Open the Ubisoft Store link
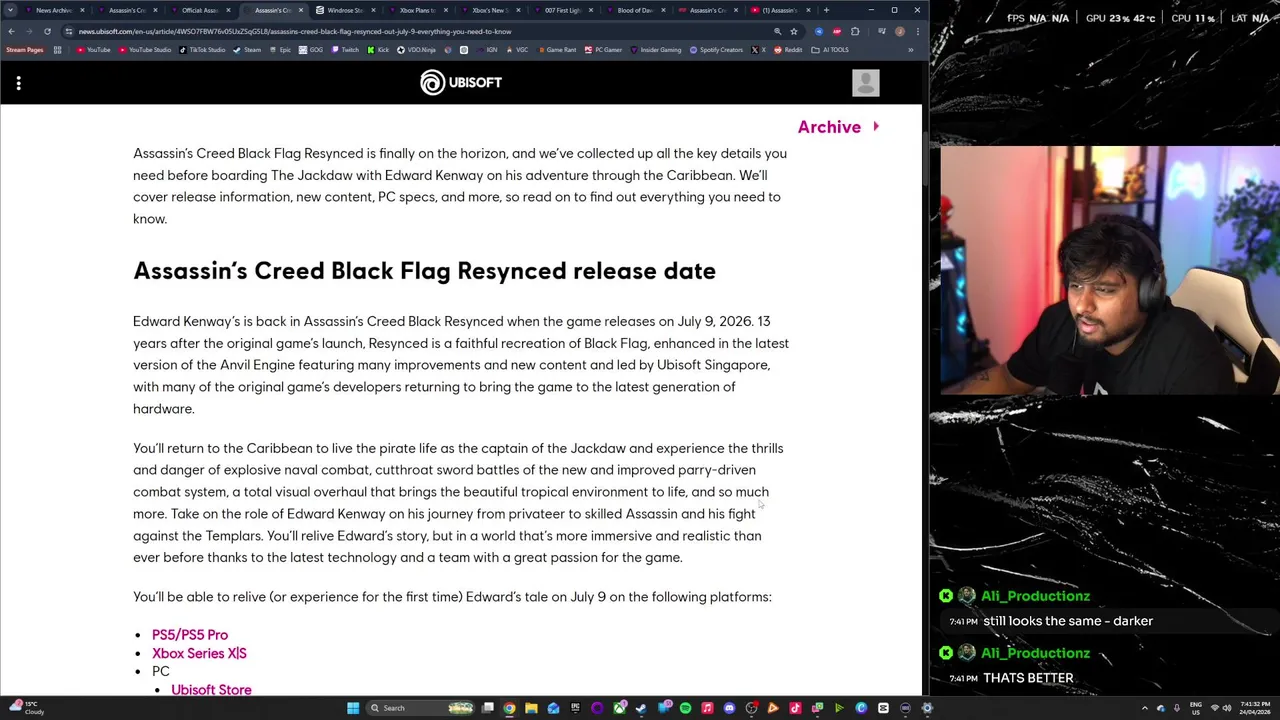This screenshot has width=1280, height=720. click(x=211, y=690)
